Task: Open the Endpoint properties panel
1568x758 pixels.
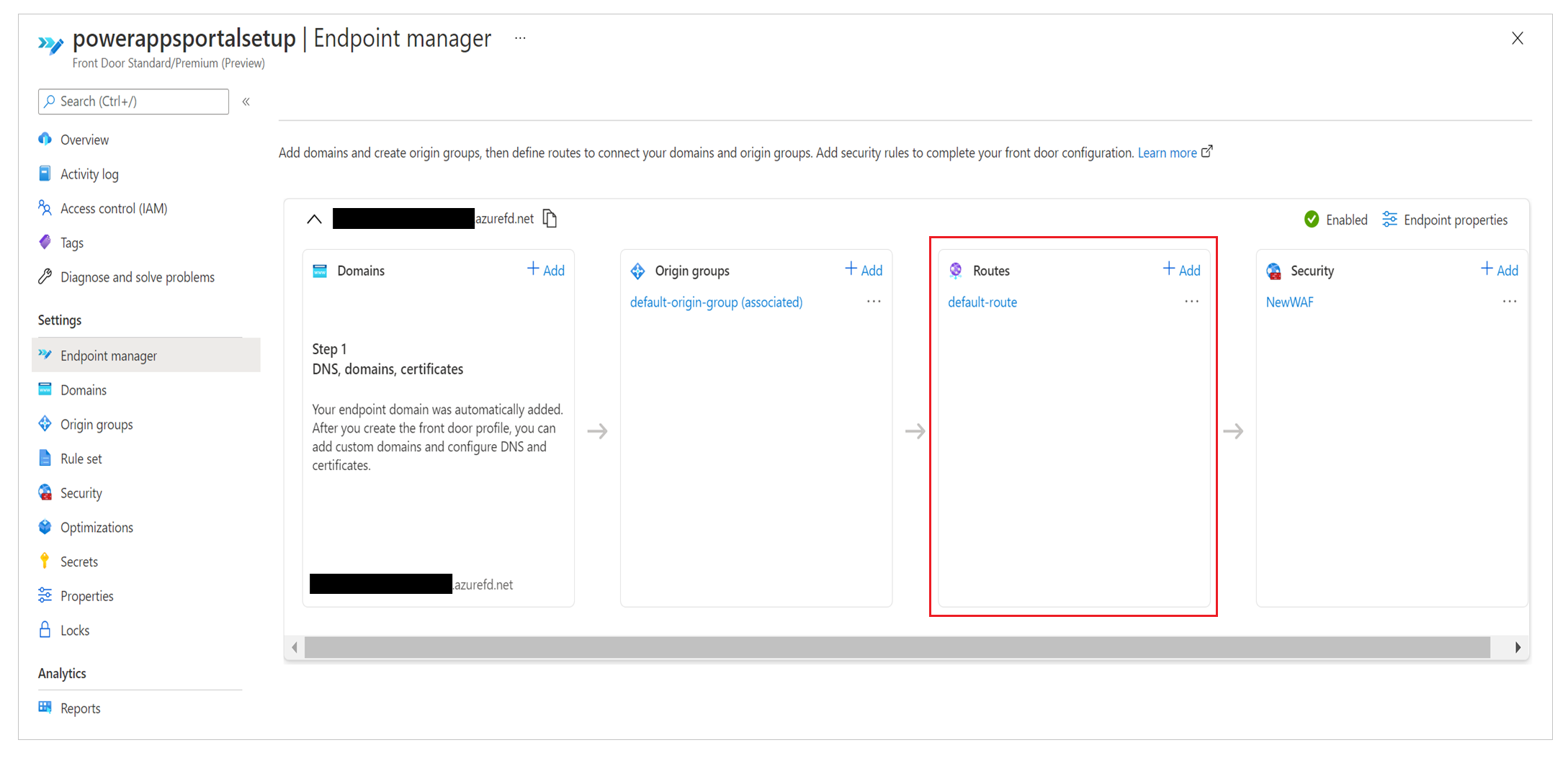Action: tap(1454, 220)
